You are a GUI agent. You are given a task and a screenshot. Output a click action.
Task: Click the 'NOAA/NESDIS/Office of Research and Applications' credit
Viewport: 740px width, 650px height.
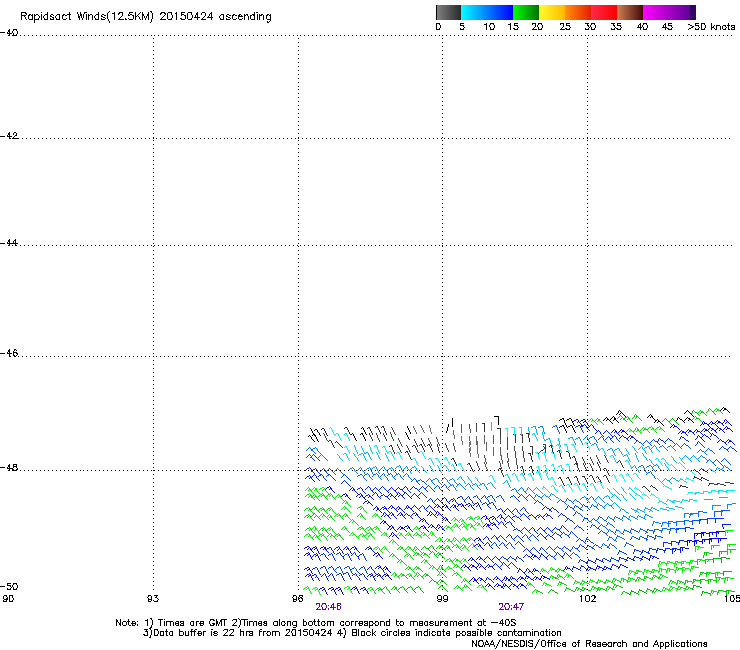[x=589, y=644]
